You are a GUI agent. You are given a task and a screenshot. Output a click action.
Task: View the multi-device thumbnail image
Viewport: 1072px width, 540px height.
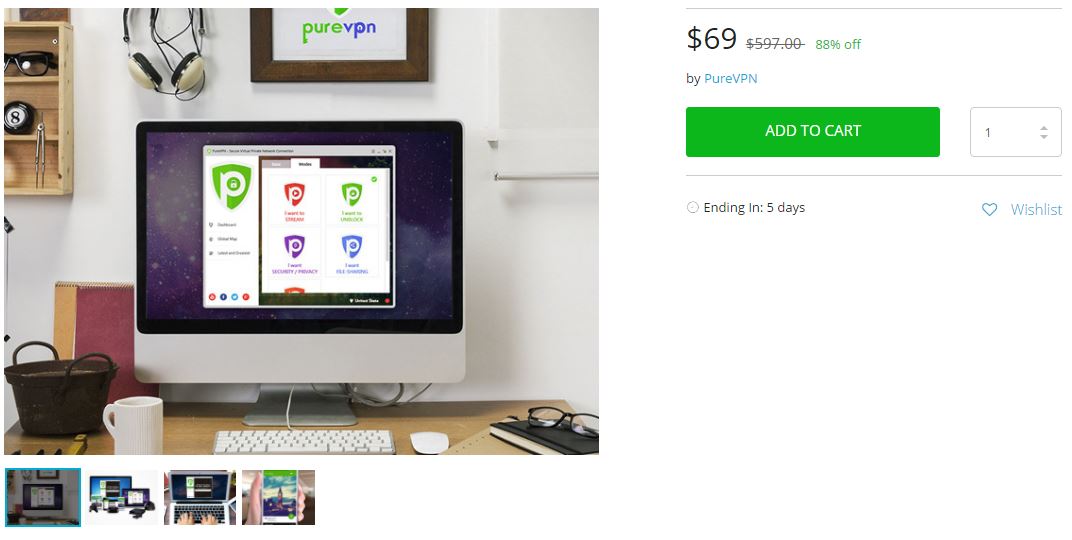(x=121, y=497)
